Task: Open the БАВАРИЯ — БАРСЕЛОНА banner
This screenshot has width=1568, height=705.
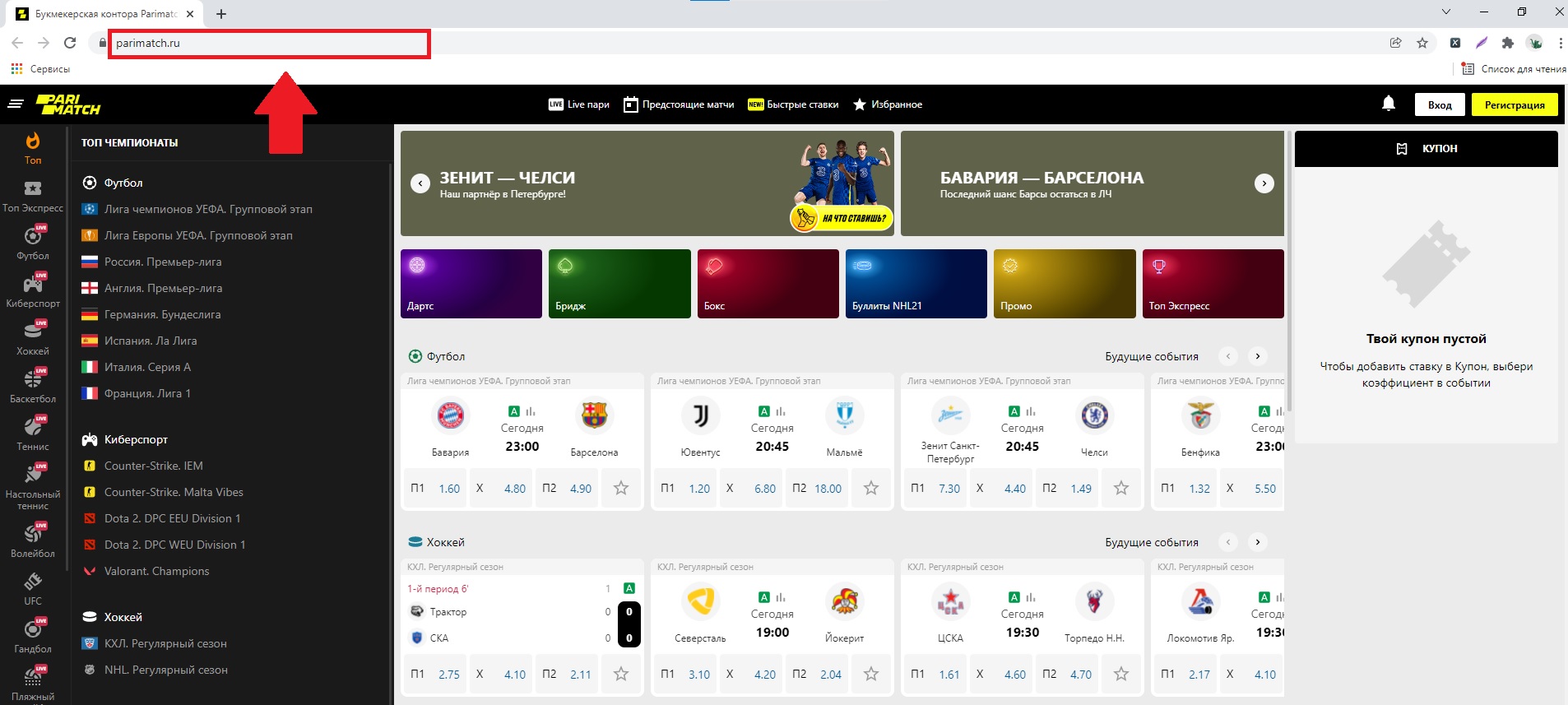Action: [1092, 183]
